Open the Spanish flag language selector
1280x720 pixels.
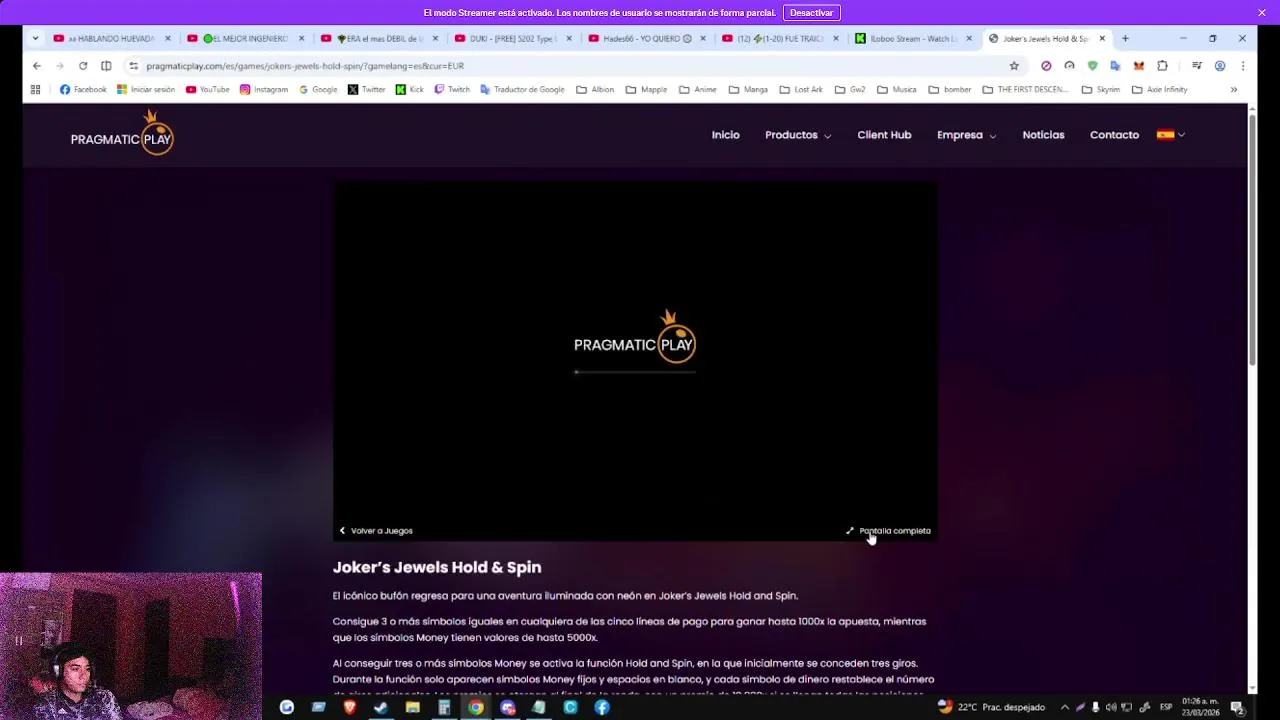coord(1170,135)
